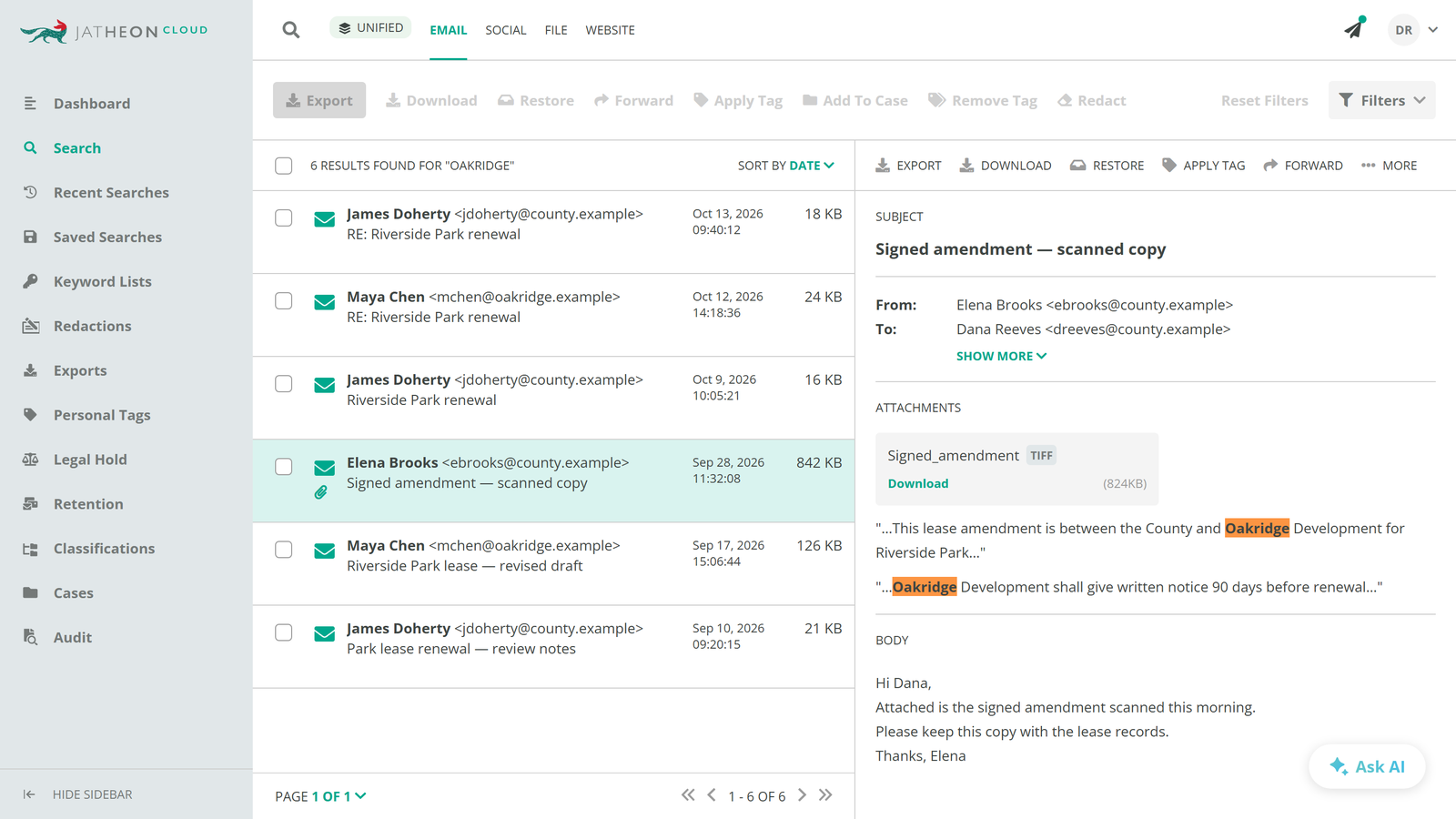Open Cases in sidebar
This screenshot has width=1456, height=819.
tap(73, 594)
